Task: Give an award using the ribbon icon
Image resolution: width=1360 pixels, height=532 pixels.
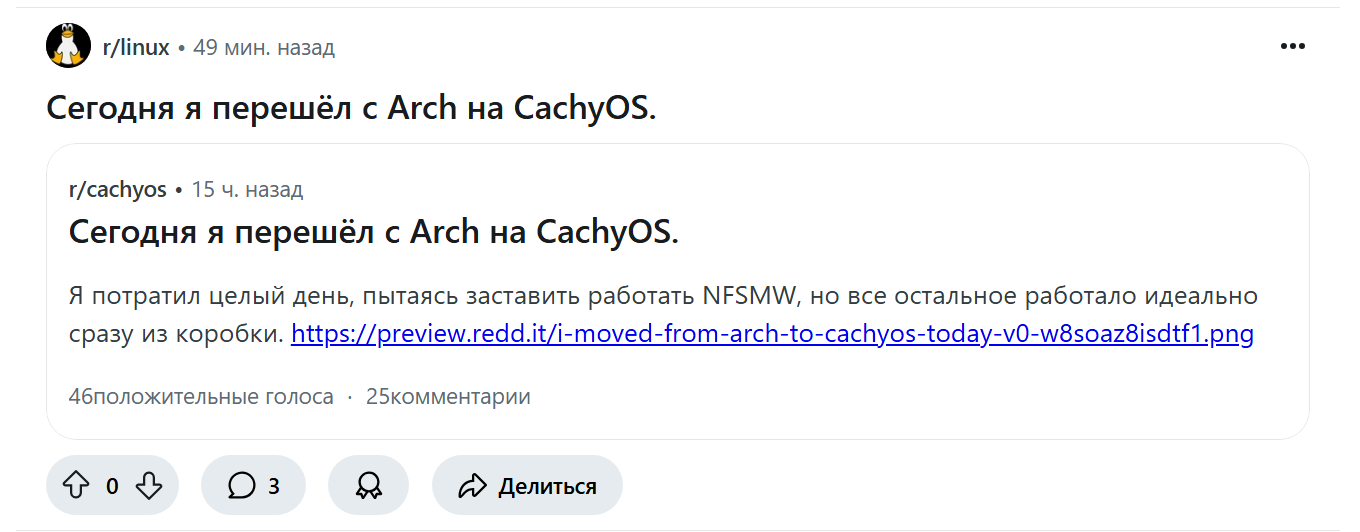Action: tap(368, 486)
